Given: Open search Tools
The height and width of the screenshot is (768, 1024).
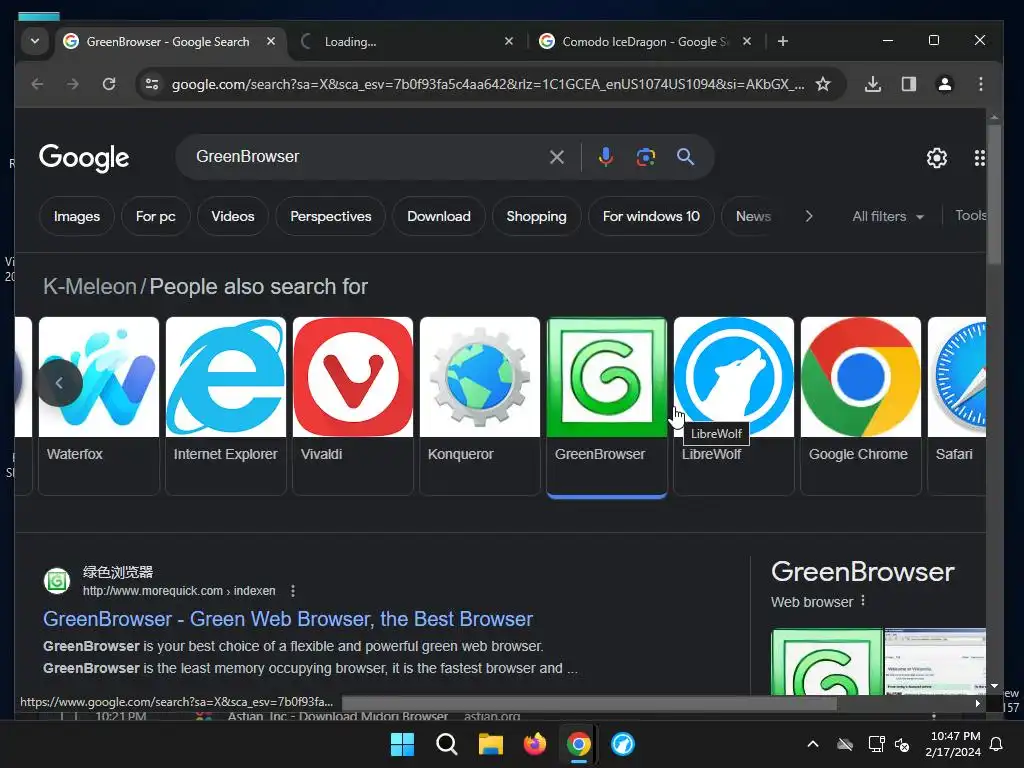Looking at the screenshot, I should [970, 216].
